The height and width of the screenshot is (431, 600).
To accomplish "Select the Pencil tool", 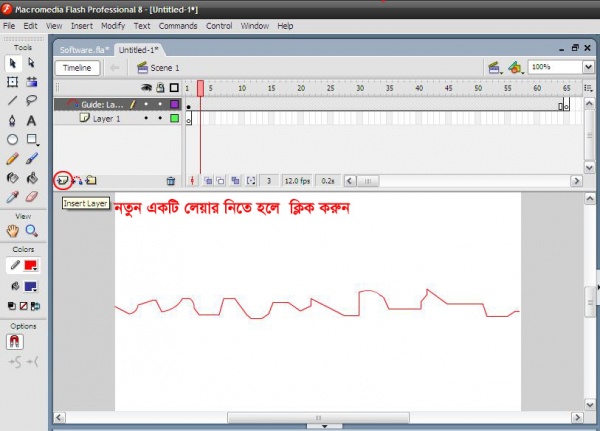I will click(13, 158).
